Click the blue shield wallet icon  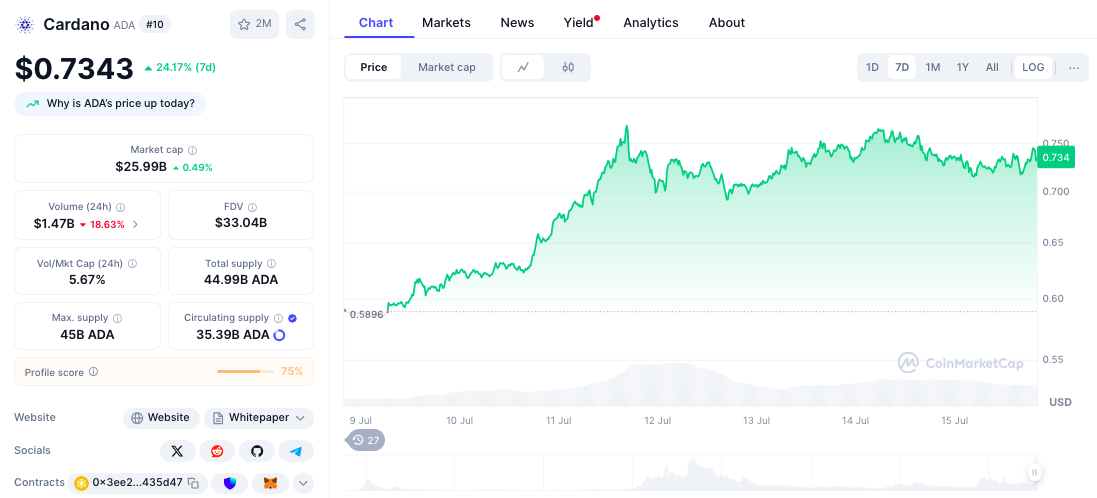click(230, 483)
